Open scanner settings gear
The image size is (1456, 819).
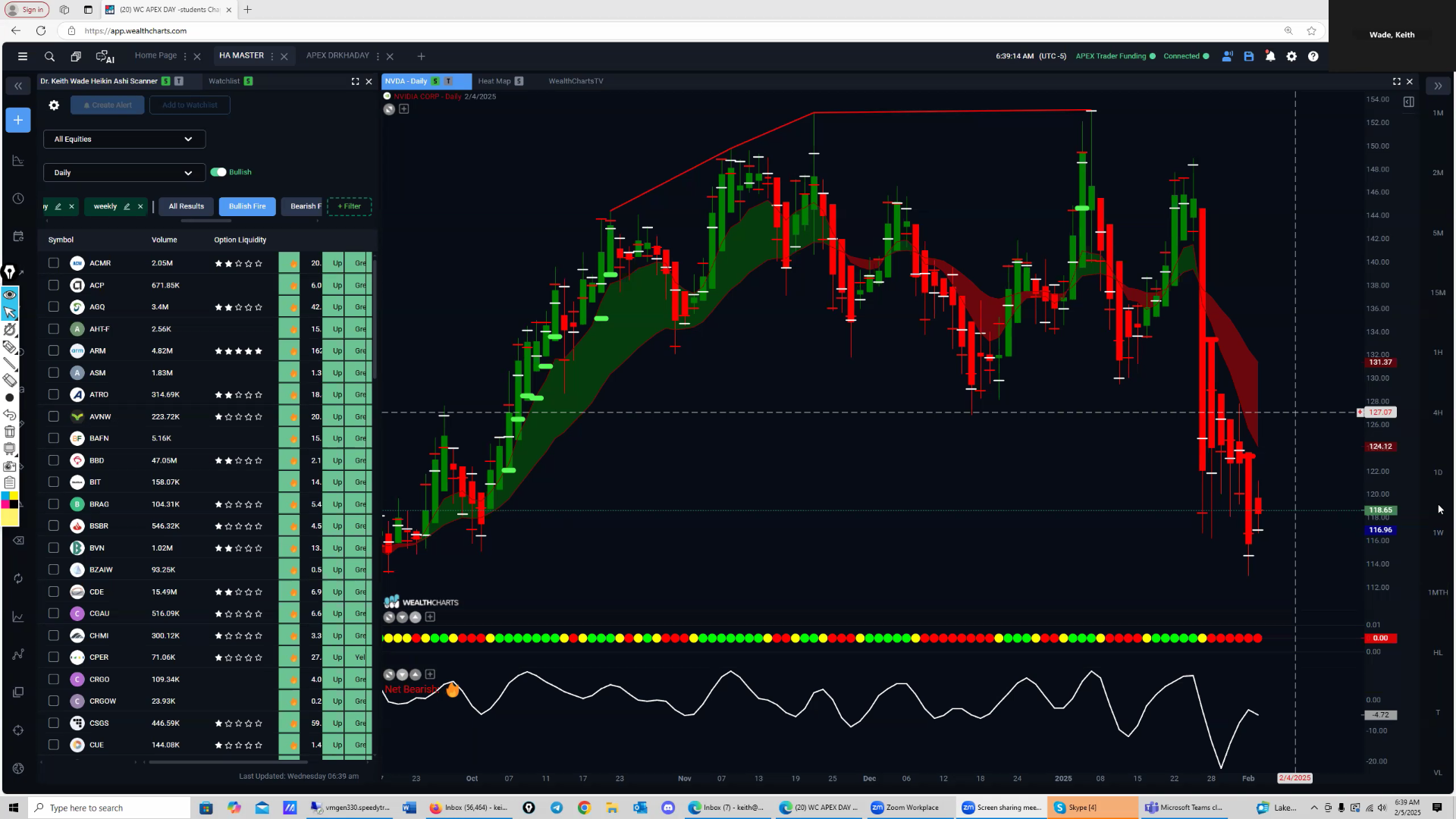(54, 105)
